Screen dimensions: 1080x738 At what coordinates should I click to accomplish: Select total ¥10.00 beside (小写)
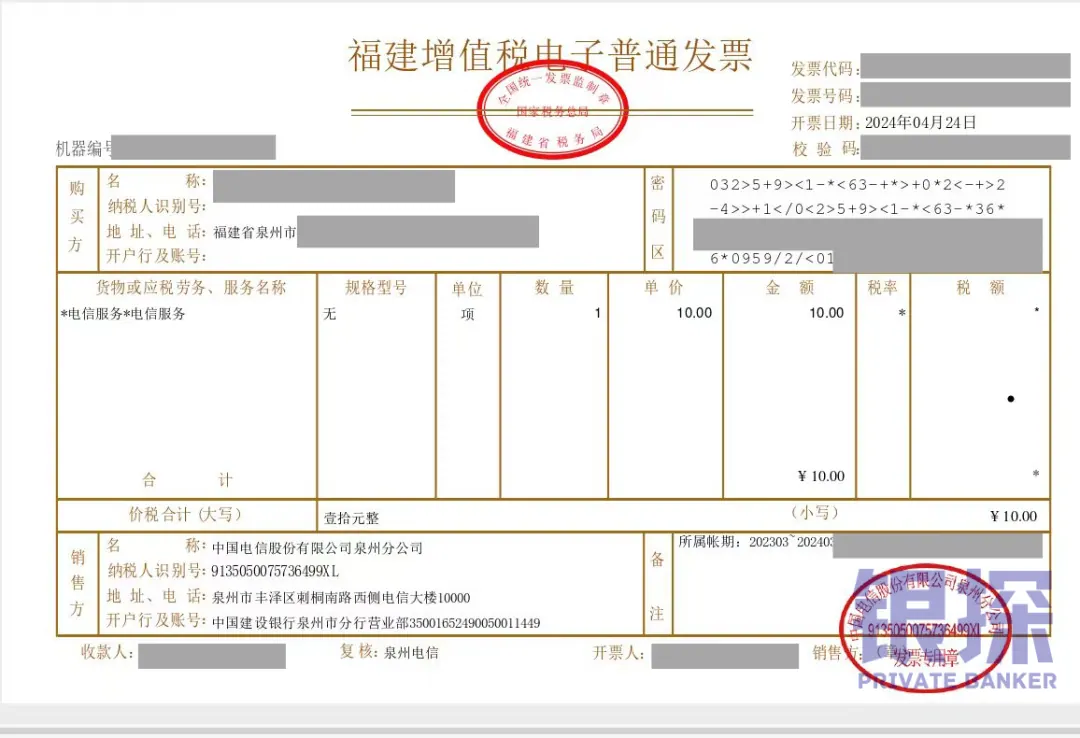(x=1013, y=516)
